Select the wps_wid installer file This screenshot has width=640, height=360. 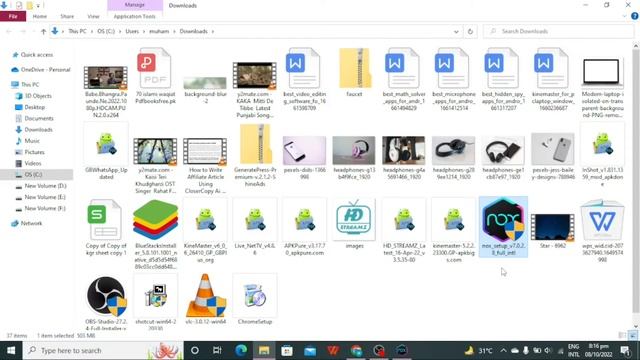click(x=602, y=231)
